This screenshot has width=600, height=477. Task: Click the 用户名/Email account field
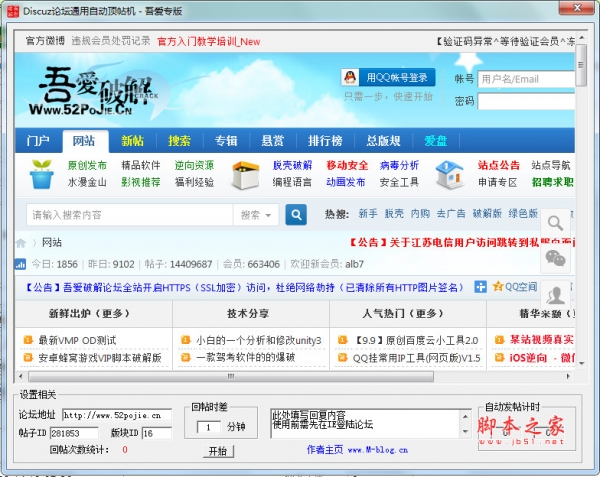(x=526, y=79)
